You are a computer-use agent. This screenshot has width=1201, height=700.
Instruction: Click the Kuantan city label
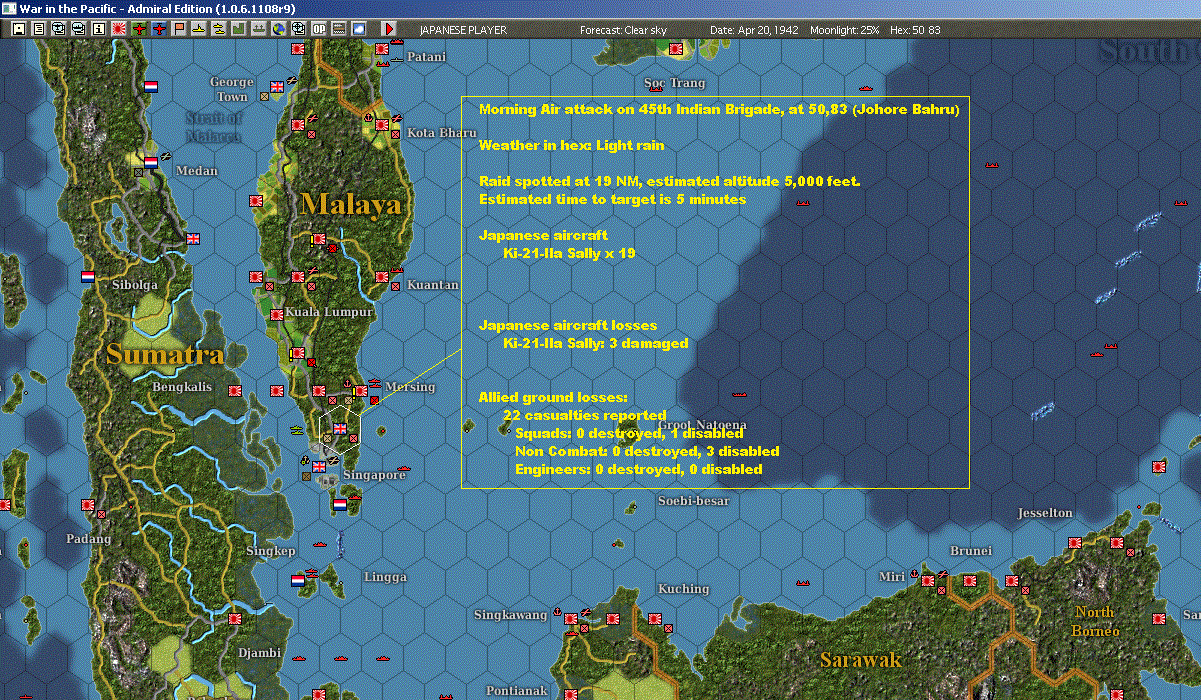(x=433, y=285)
